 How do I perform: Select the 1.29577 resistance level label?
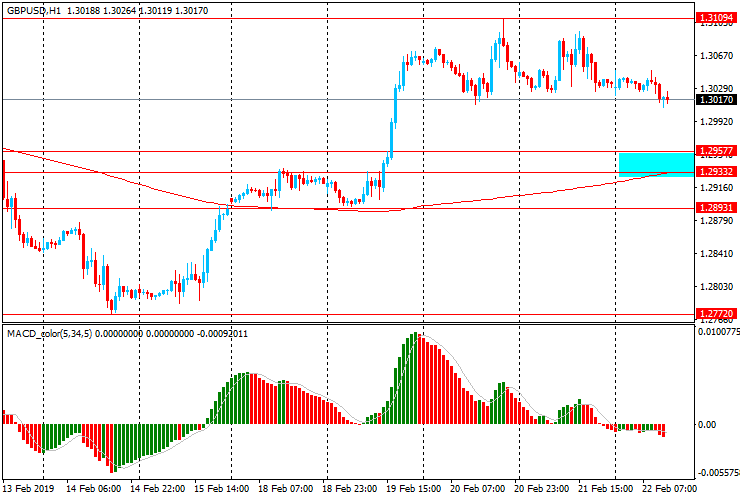714,151
